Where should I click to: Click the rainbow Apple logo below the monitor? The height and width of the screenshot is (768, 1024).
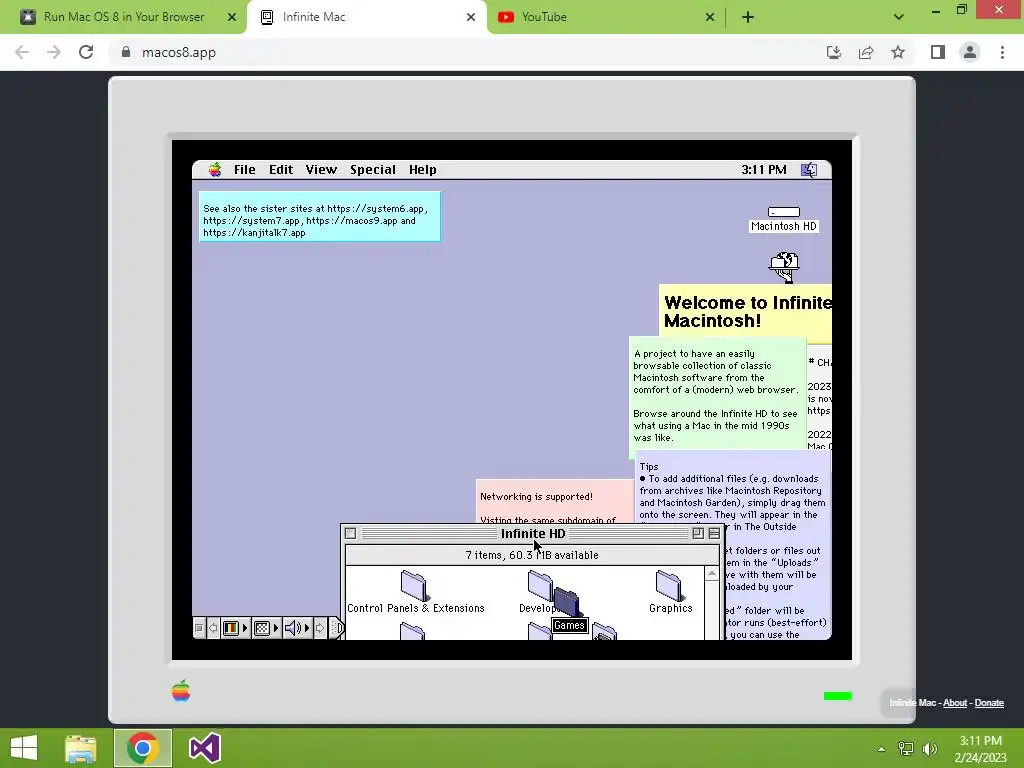pos(181,691)
